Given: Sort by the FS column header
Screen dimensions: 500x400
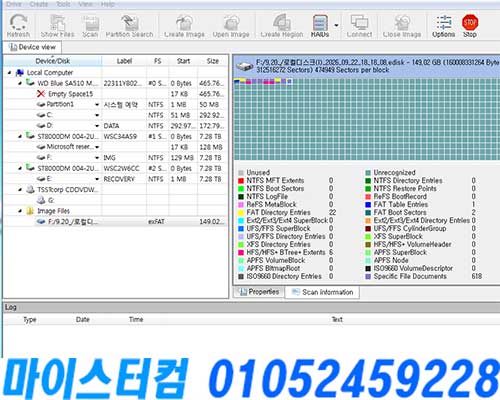Looking at the screenshot, I should (157, 61).
